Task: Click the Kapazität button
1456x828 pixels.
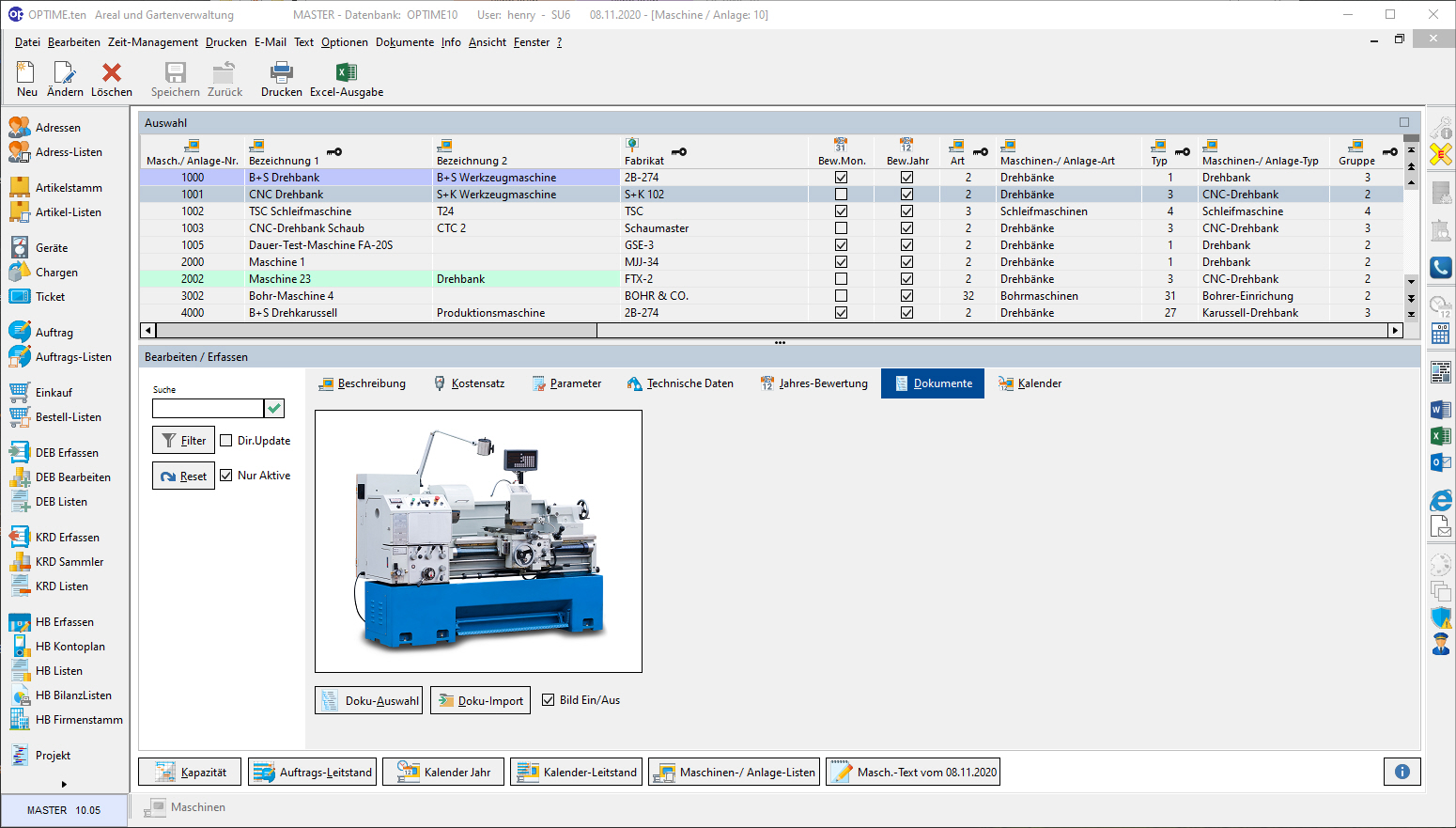Action: [190, 772]
